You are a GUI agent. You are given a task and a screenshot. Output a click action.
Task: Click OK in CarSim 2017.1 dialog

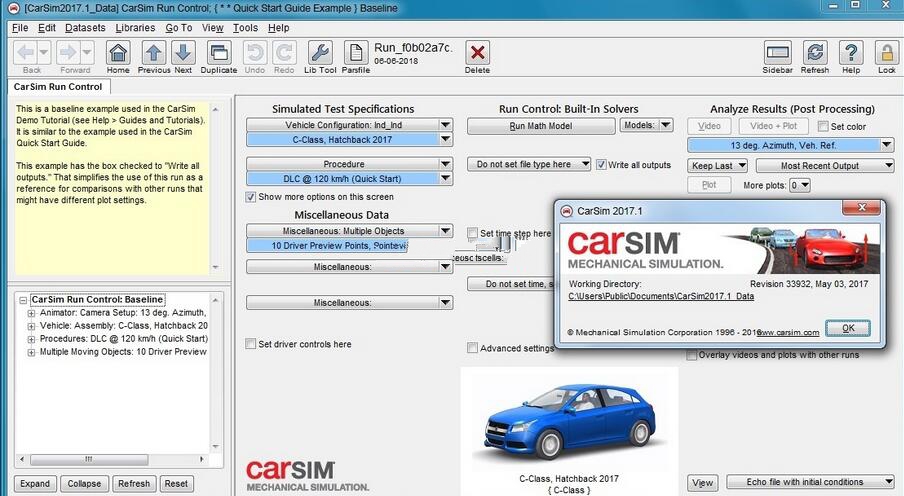[848, 328]
